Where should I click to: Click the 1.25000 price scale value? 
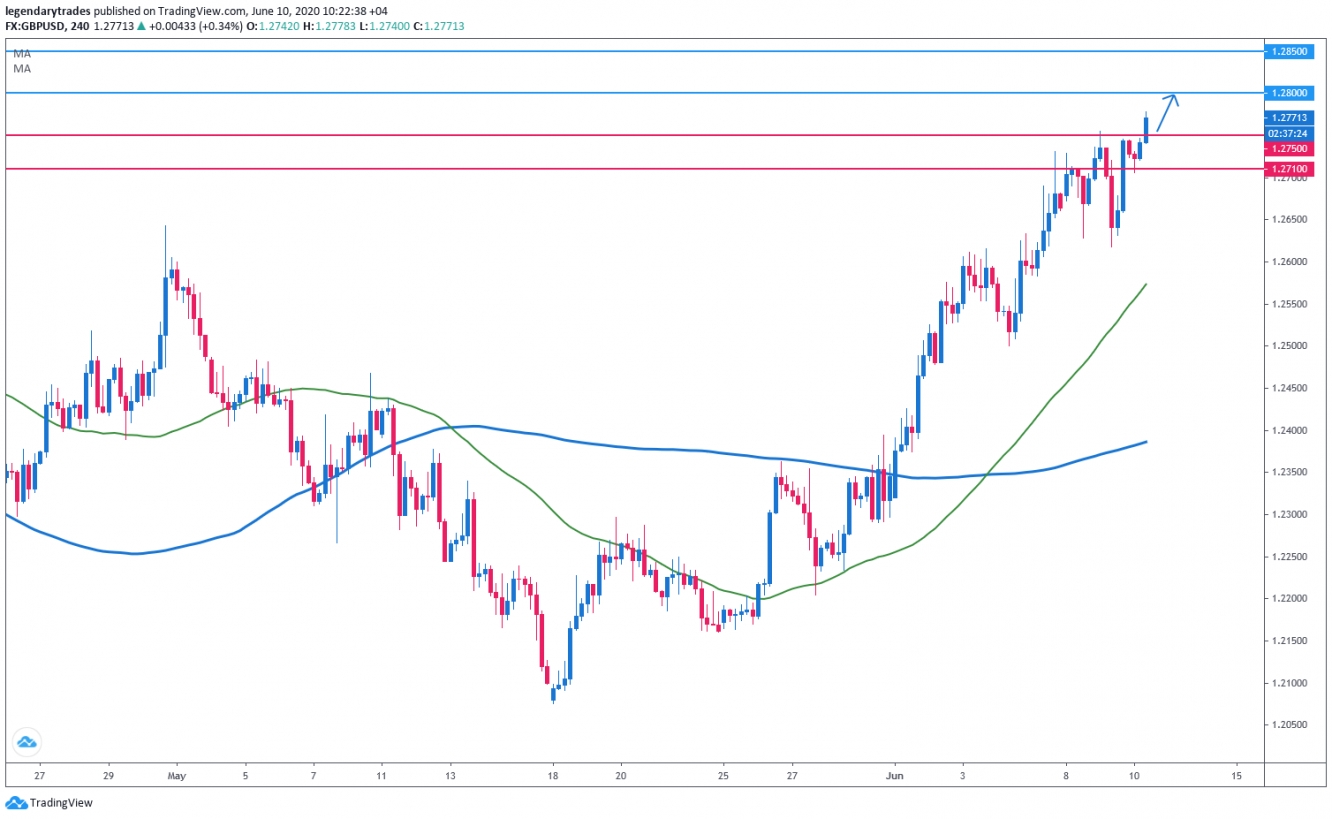tap(1288, 345)
